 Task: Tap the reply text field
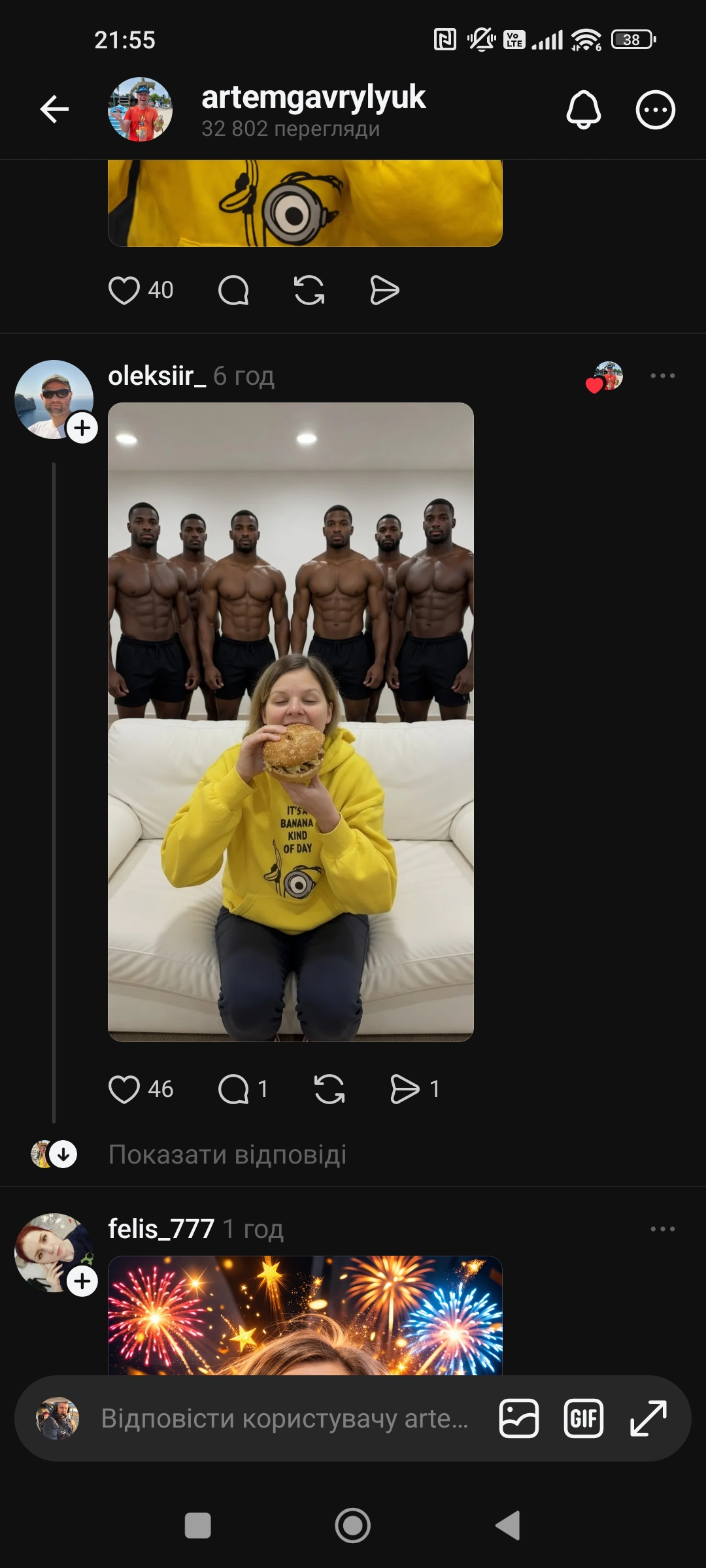[284, 1418]
